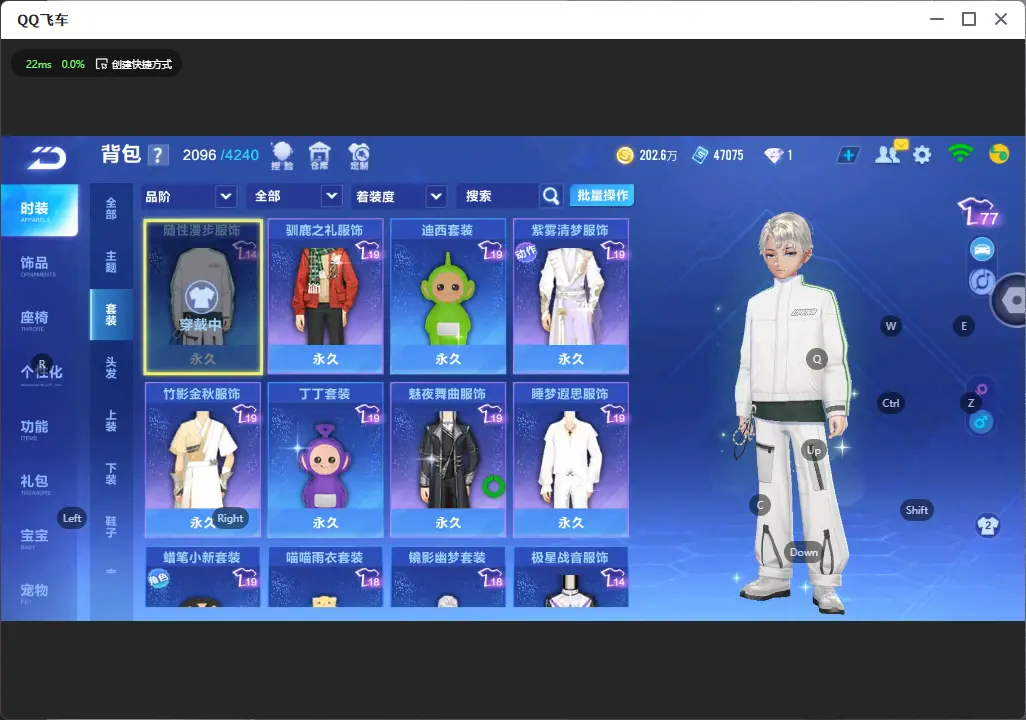Switch to the 饰品 ornaments tab

point(38,265)
